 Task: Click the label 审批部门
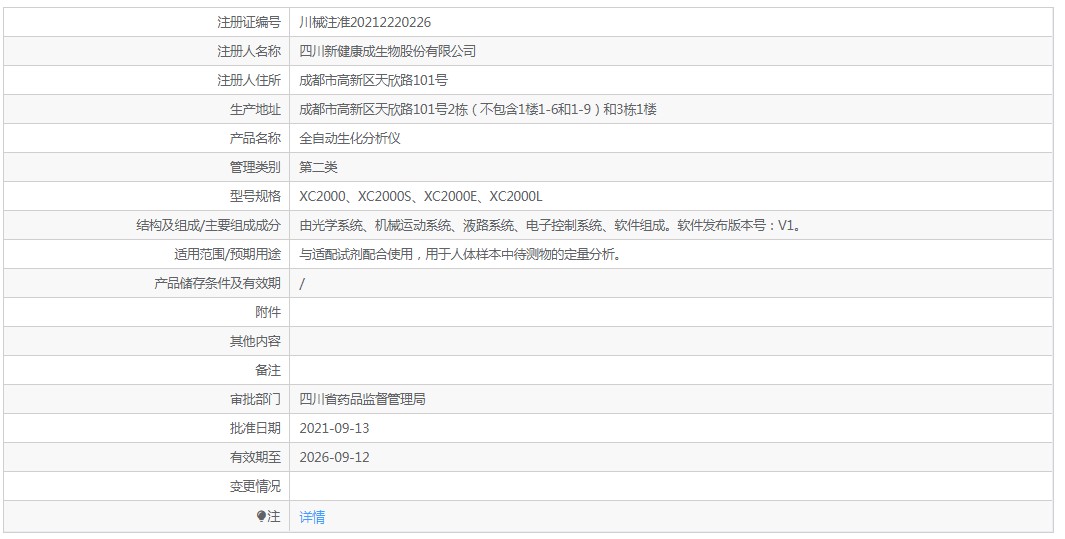point(255,400)
